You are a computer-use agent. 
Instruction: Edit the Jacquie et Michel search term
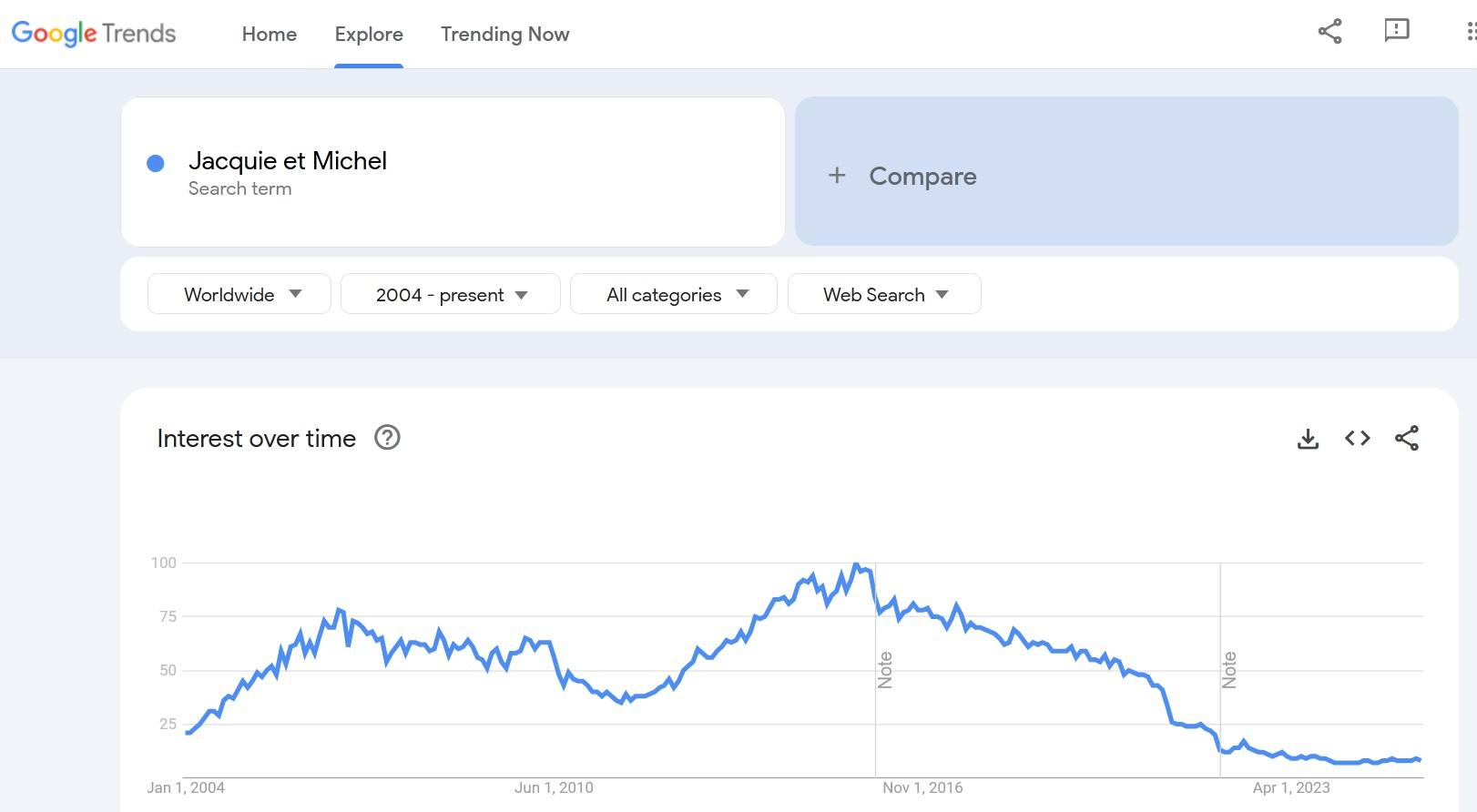click(x=288, y=161)
